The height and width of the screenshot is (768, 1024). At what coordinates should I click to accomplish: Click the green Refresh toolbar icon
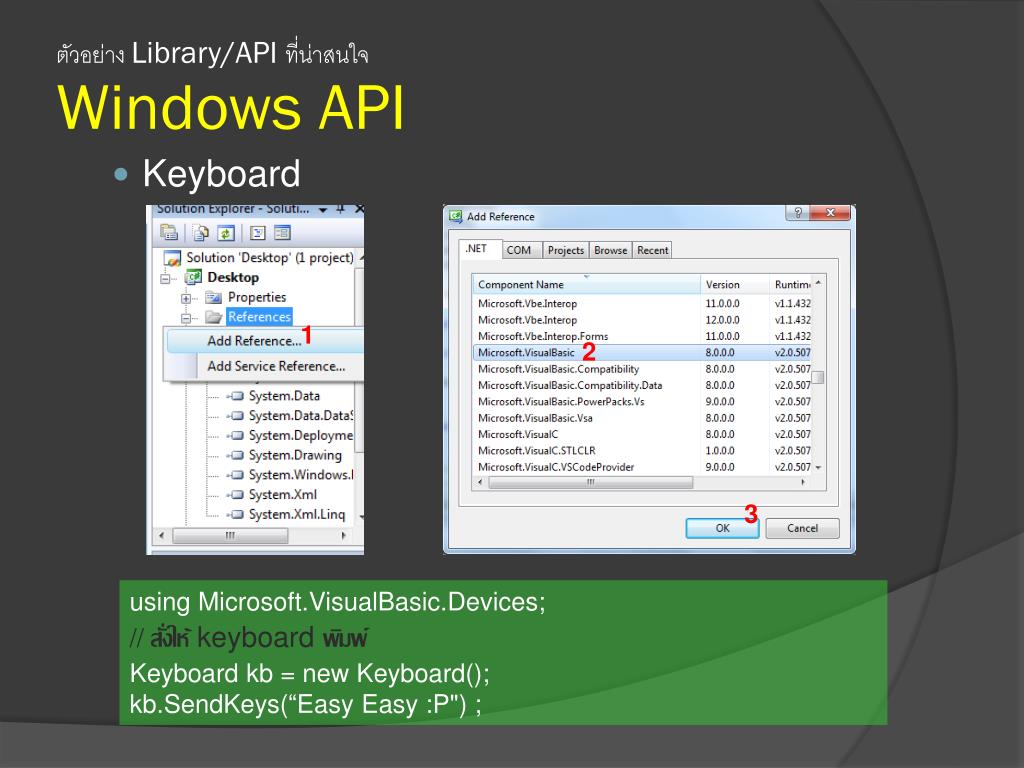click(x=226, y=232)
